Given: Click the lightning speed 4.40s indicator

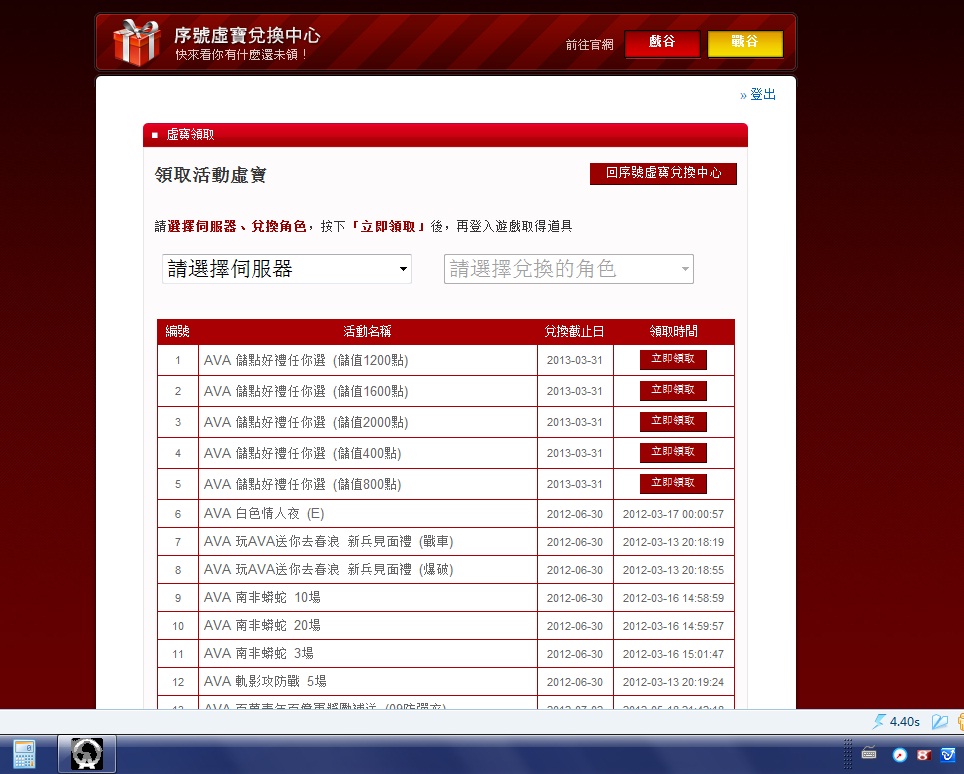Looking at the screenshot, I should 896,721.
